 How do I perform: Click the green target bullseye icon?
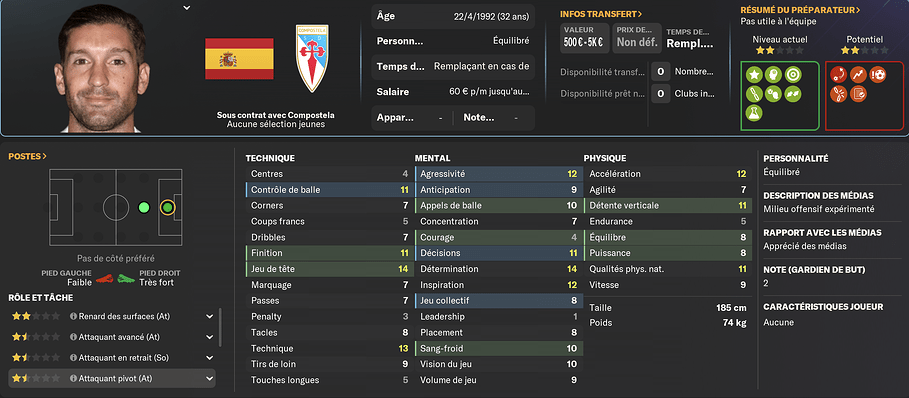pos(792,75)
